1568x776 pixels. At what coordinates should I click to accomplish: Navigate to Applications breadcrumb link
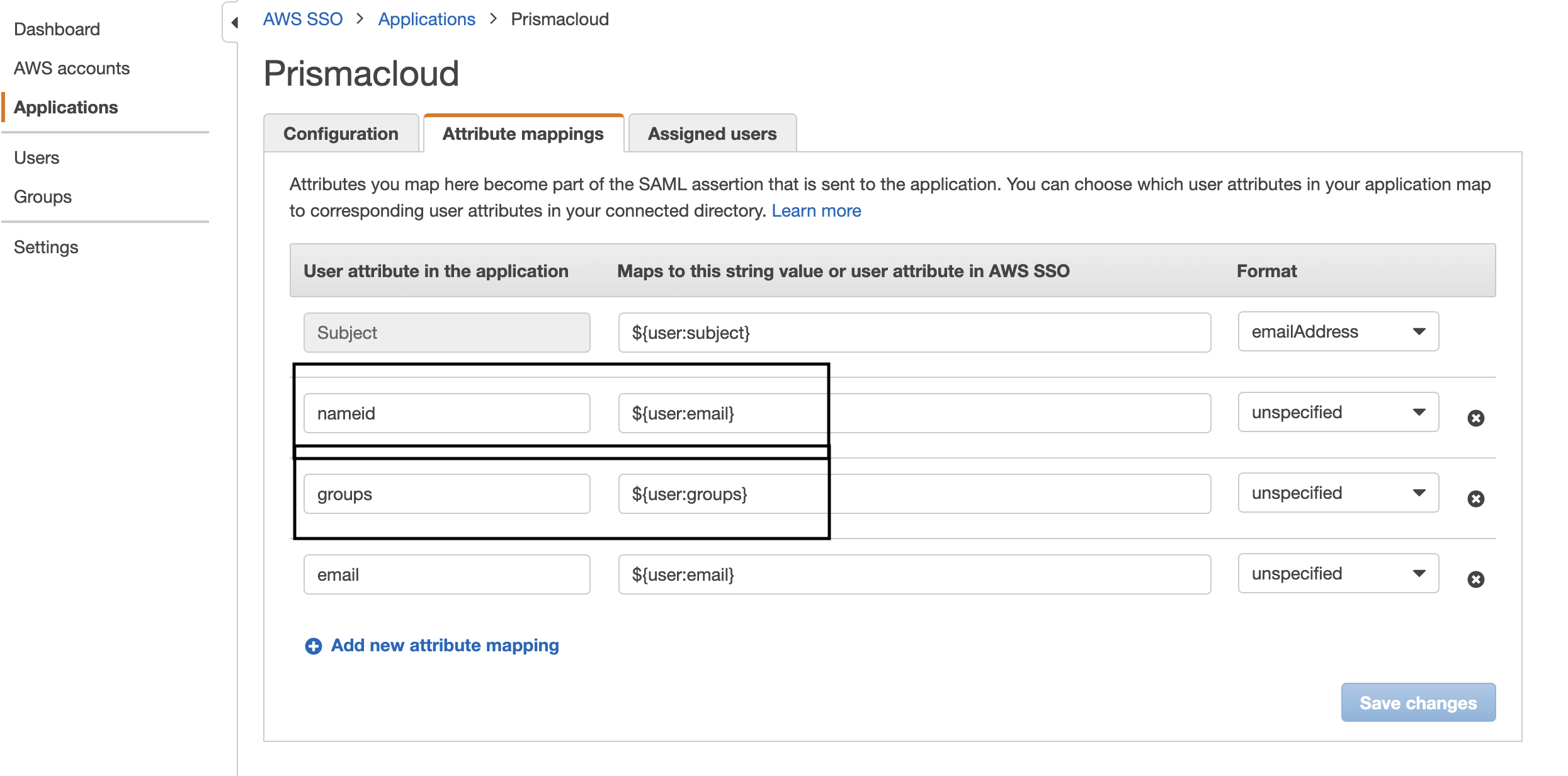pyautogui.click(x=426, y=20)
